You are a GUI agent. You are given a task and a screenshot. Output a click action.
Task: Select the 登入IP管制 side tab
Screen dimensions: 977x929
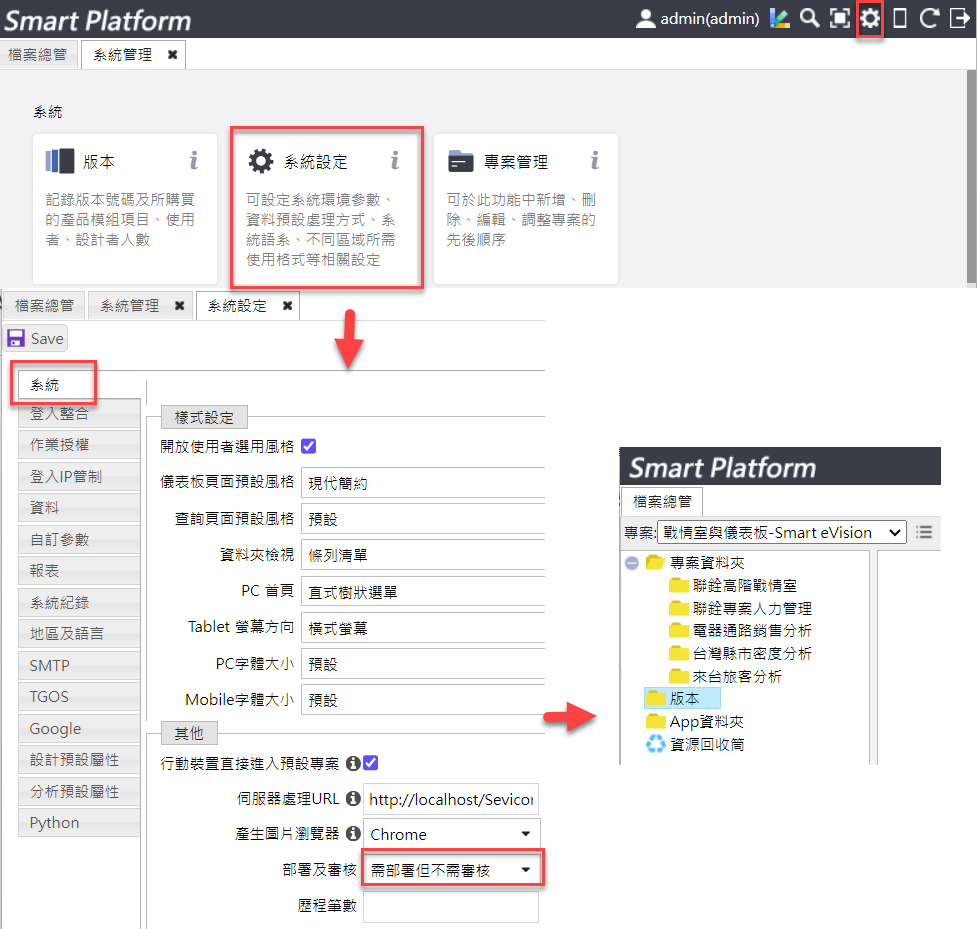[79, 477]
